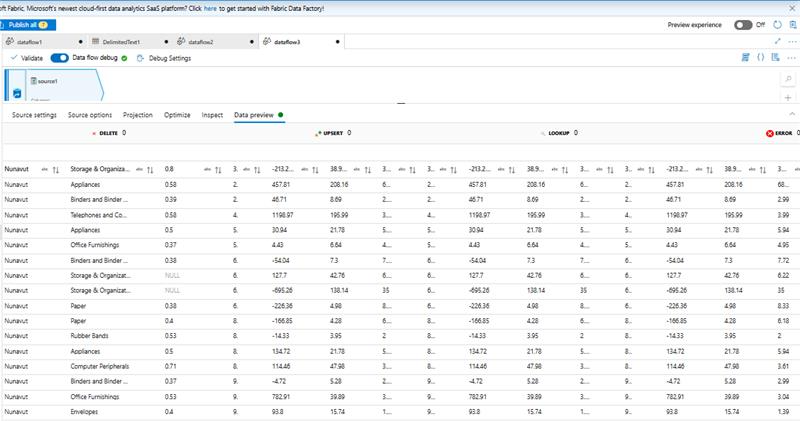Open the ellipsis menu in the tab strip
The image size is (800, 421).
click(x=792, y=41)
